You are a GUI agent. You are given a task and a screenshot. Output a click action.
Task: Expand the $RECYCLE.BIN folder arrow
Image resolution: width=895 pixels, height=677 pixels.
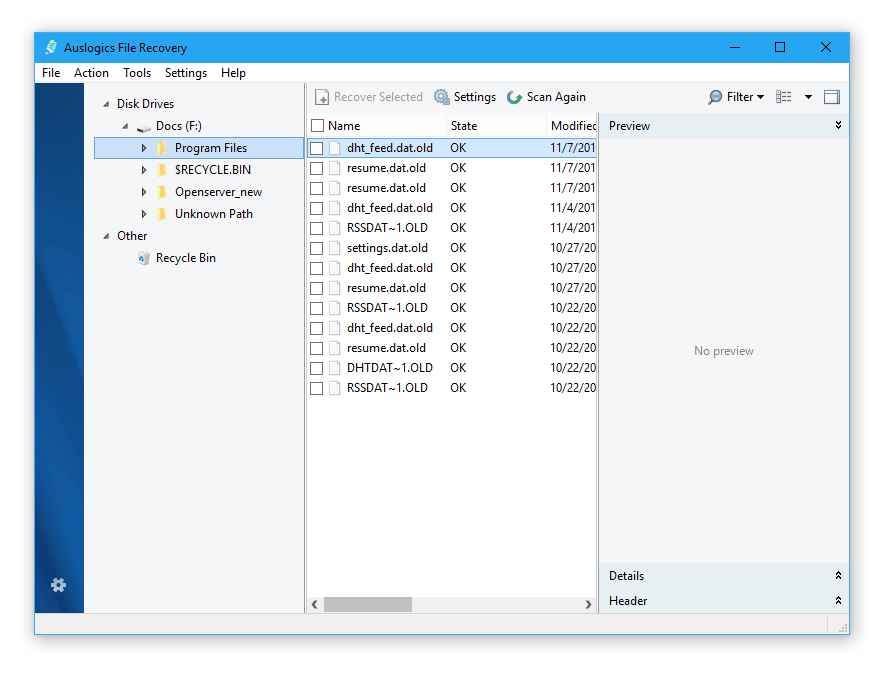[144, 170]
